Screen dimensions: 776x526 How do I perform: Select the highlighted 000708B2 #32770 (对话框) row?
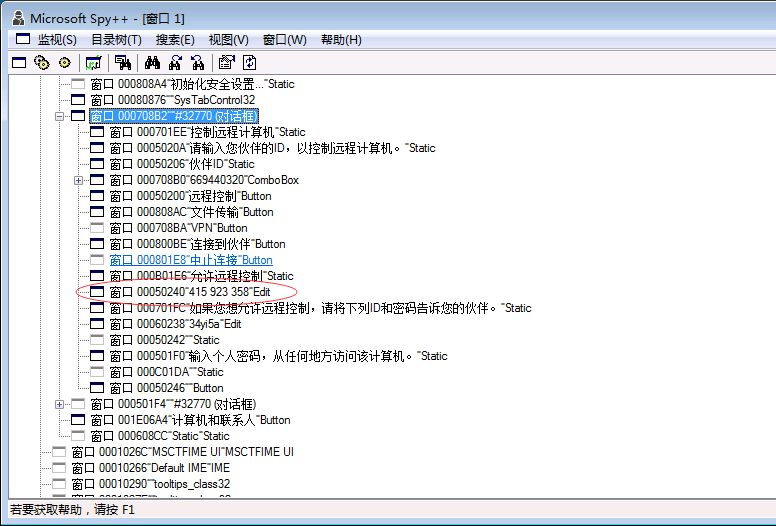click(x=174, y=116)
